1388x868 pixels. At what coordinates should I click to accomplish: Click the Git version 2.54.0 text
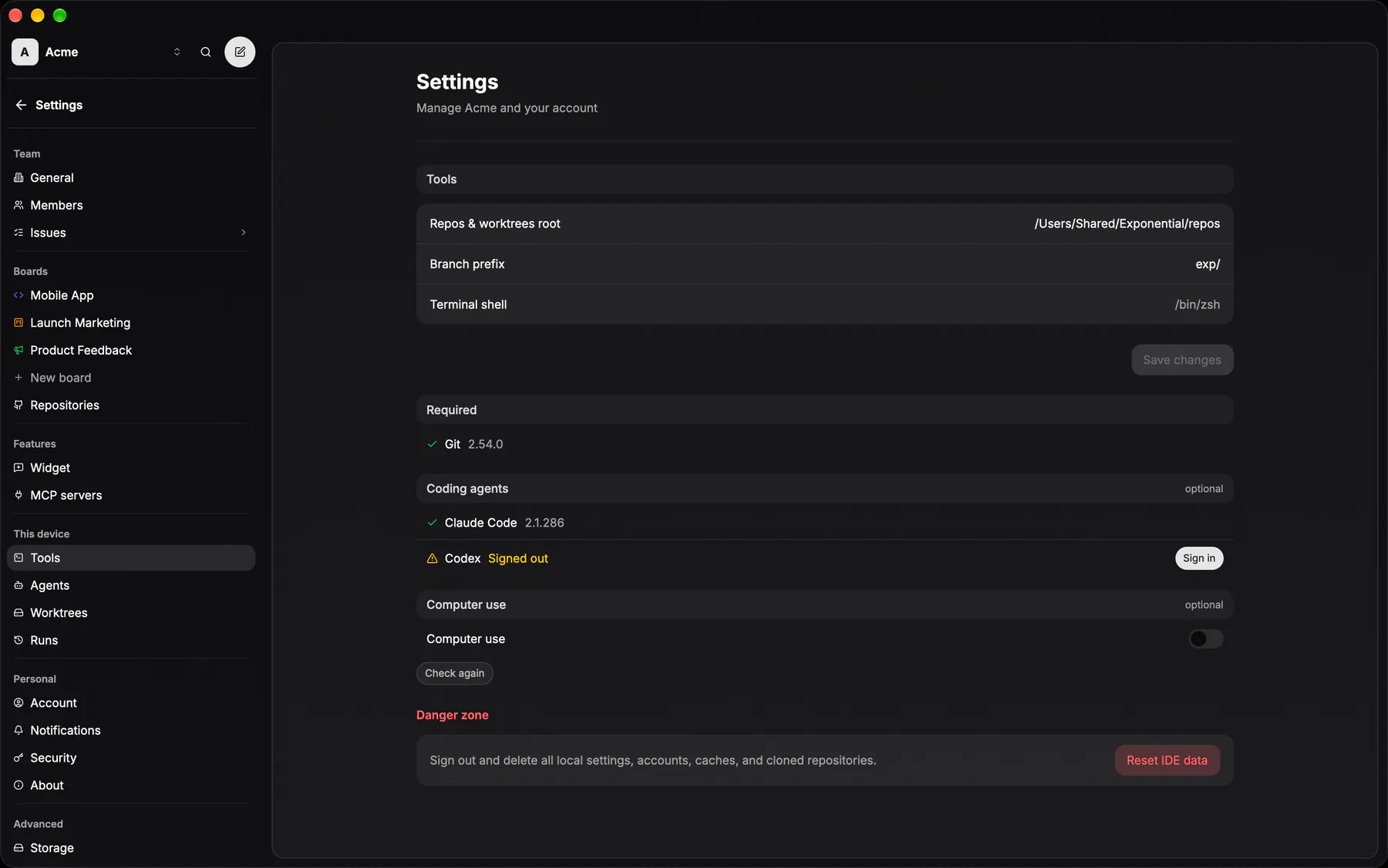[x=485, y=445]
